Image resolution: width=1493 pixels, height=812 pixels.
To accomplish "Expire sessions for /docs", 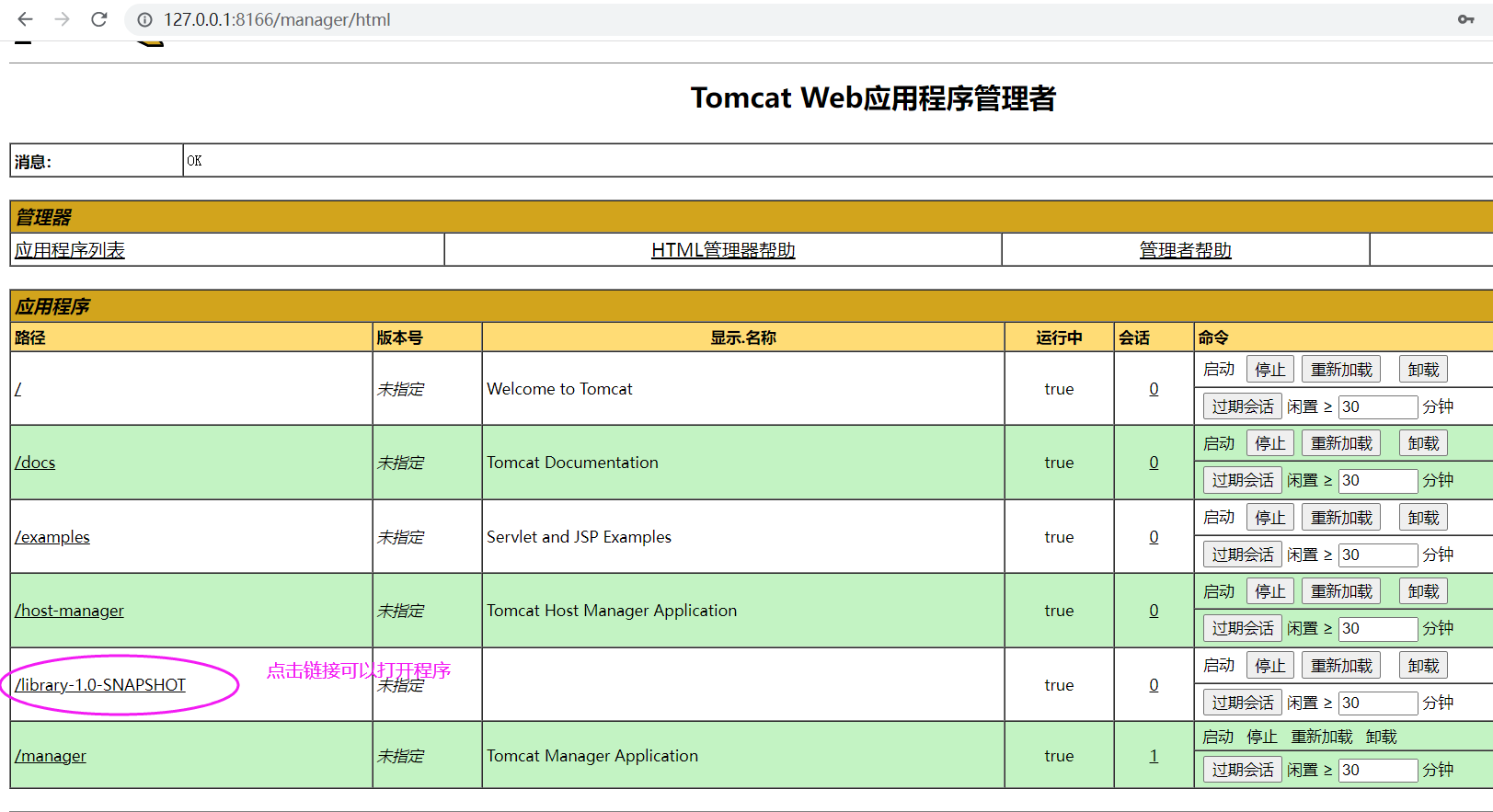I will [x=1243, y=480].
